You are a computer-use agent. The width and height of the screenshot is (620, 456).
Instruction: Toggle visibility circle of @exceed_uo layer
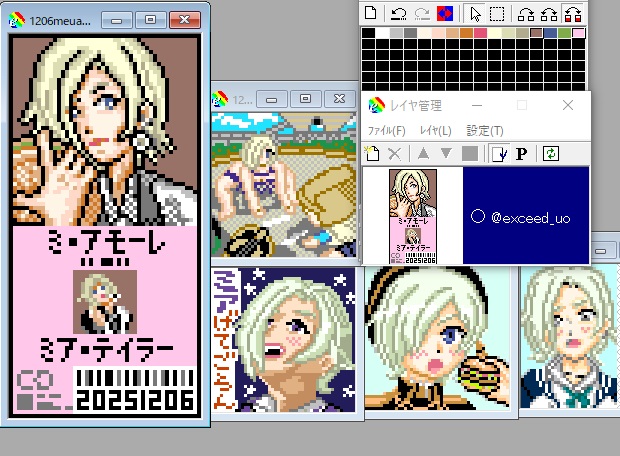point(478,216)
